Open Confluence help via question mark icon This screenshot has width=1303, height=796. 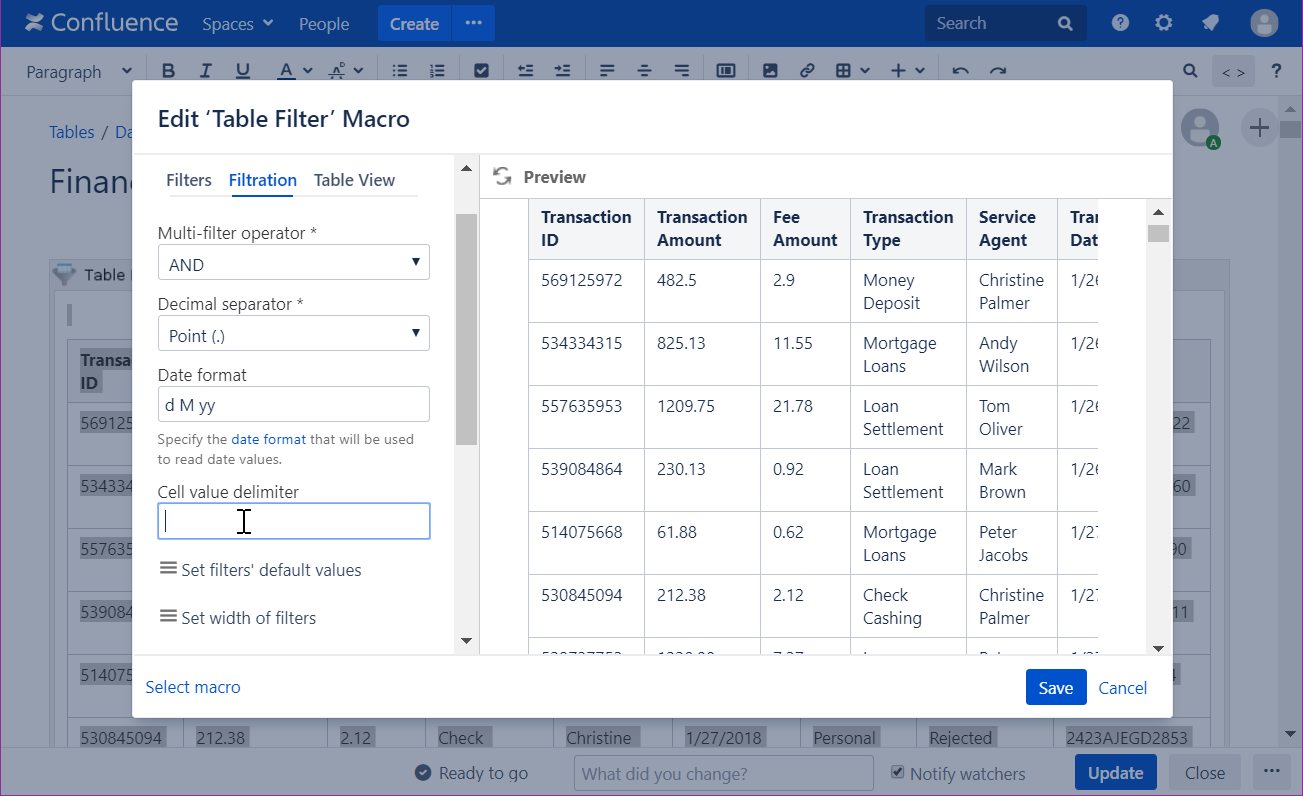click(x=1119, y=22)
